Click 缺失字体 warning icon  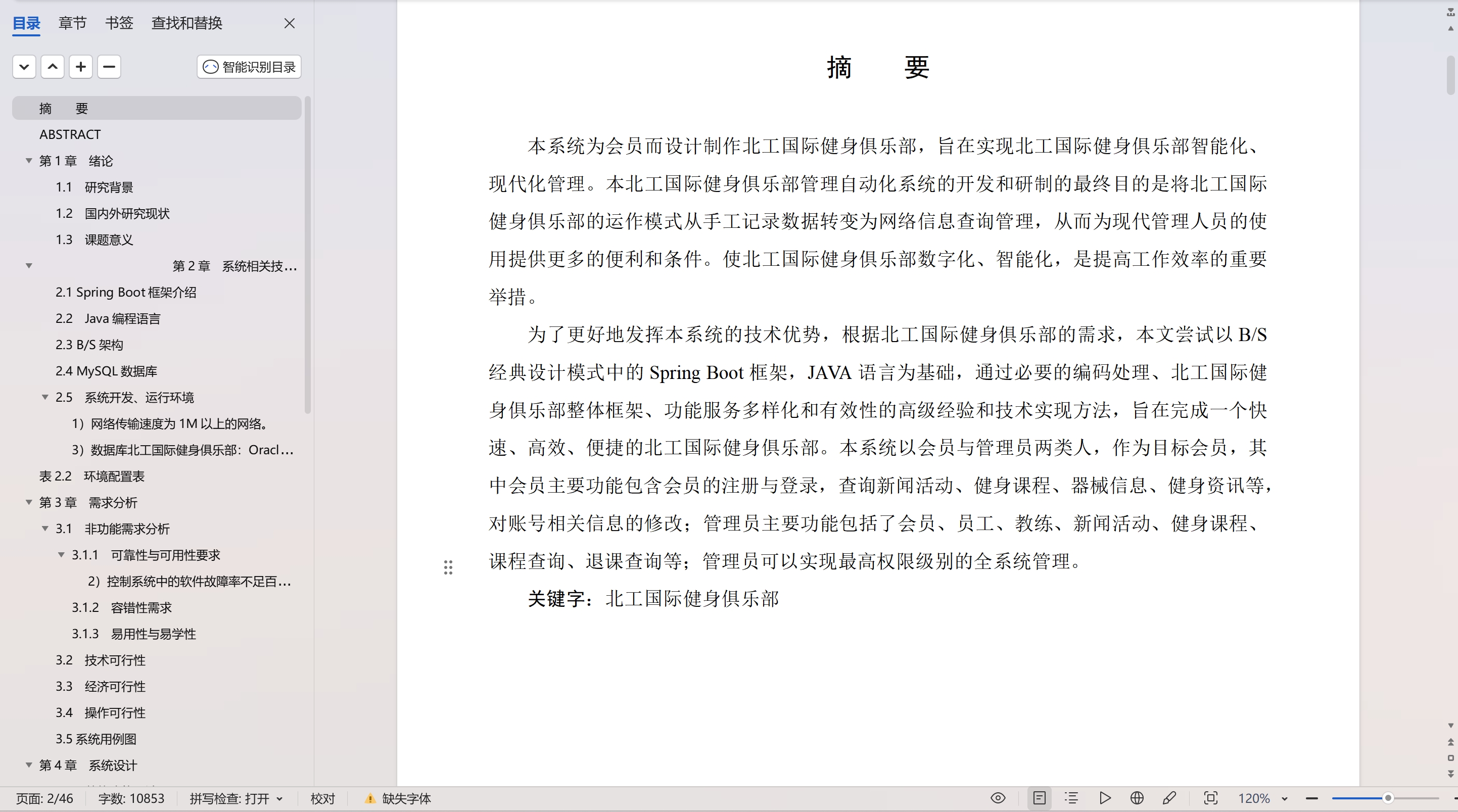click(369, 798)
